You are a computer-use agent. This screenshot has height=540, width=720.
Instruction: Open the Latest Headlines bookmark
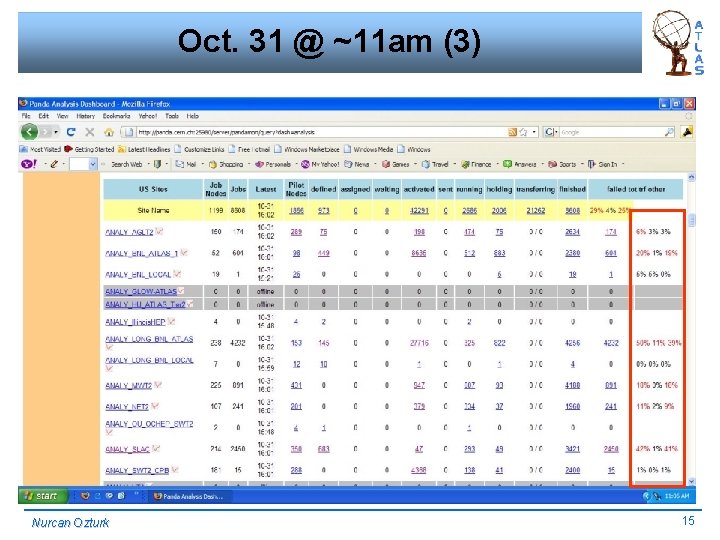pos(144,149)
